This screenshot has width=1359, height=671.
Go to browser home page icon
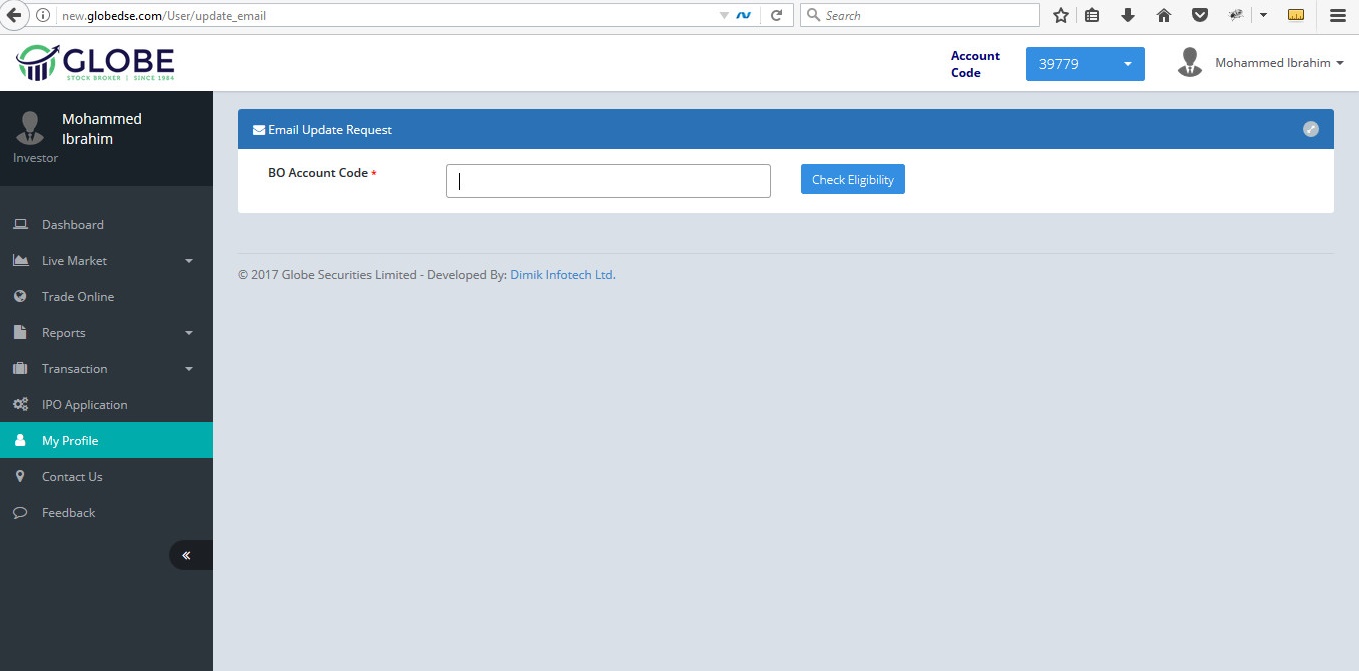[x=1163, y=15]
